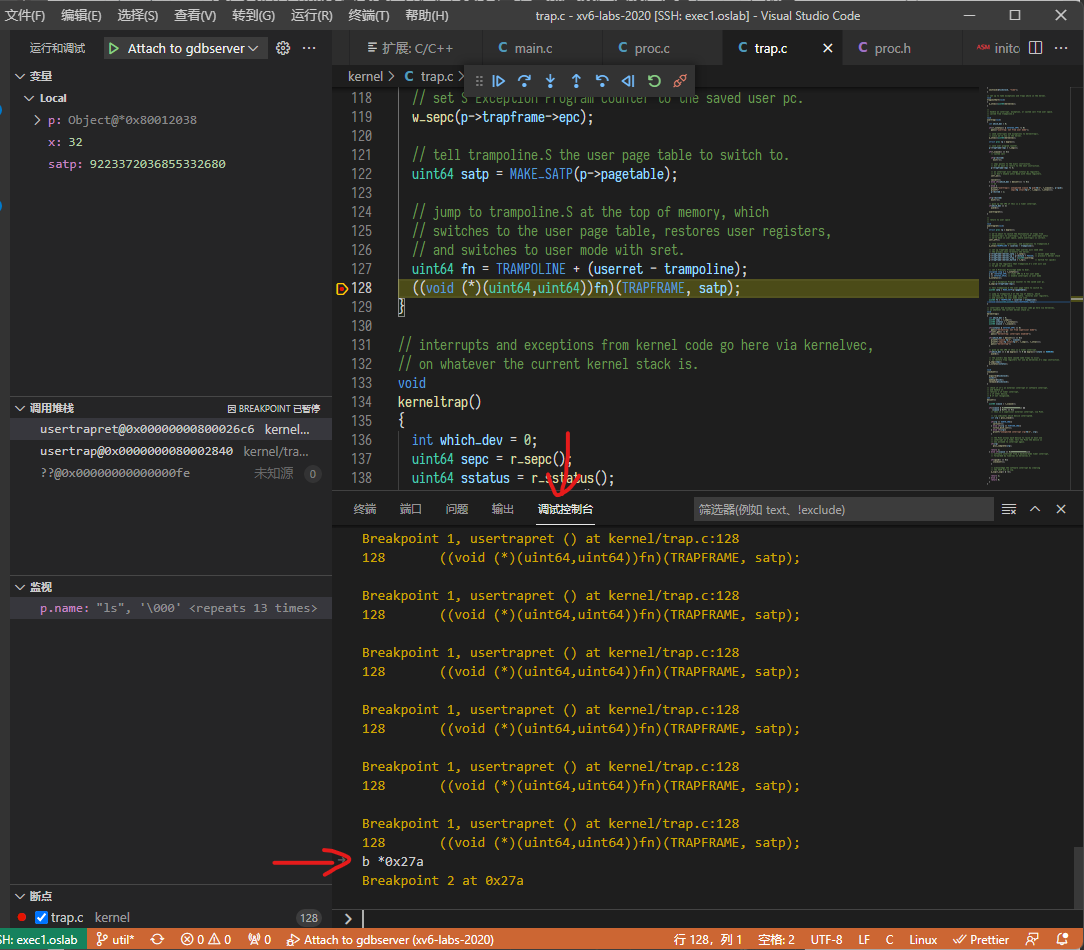The width and height of the screenshot is (1084, 950).
Task: Switch to the proc.c editor tab
Action: click(651, 48)
